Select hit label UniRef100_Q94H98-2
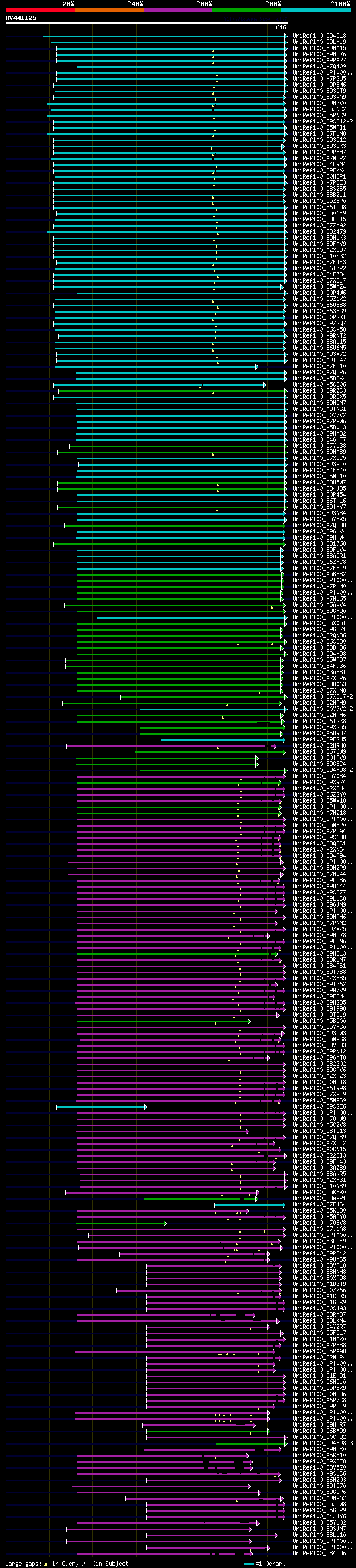Viewport: 356px width, 1568px height. coord(323,770)
